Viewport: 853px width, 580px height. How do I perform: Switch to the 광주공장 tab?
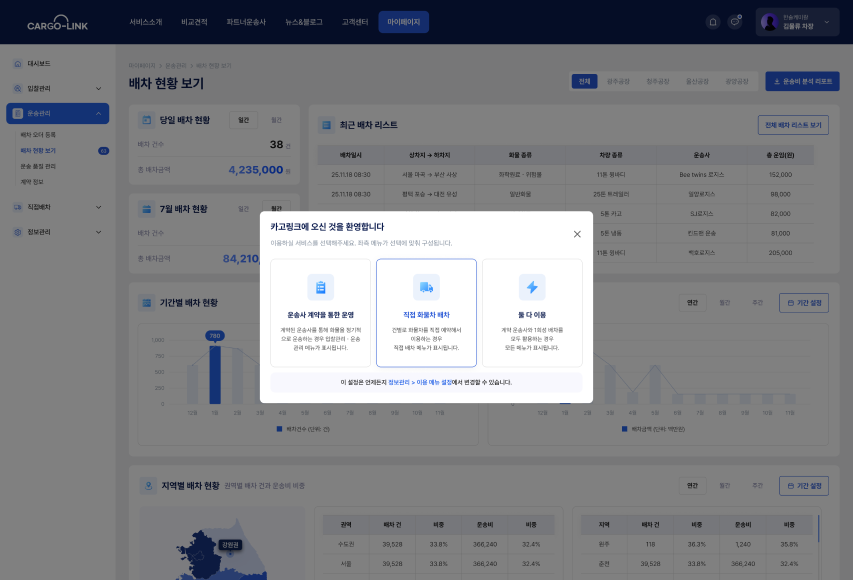coord(619,82)
